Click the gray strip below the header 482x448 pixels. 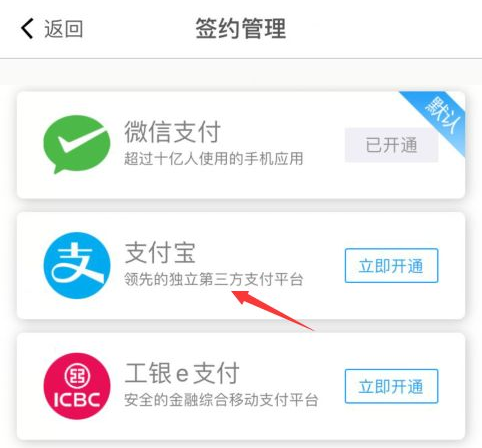[241, 72]
